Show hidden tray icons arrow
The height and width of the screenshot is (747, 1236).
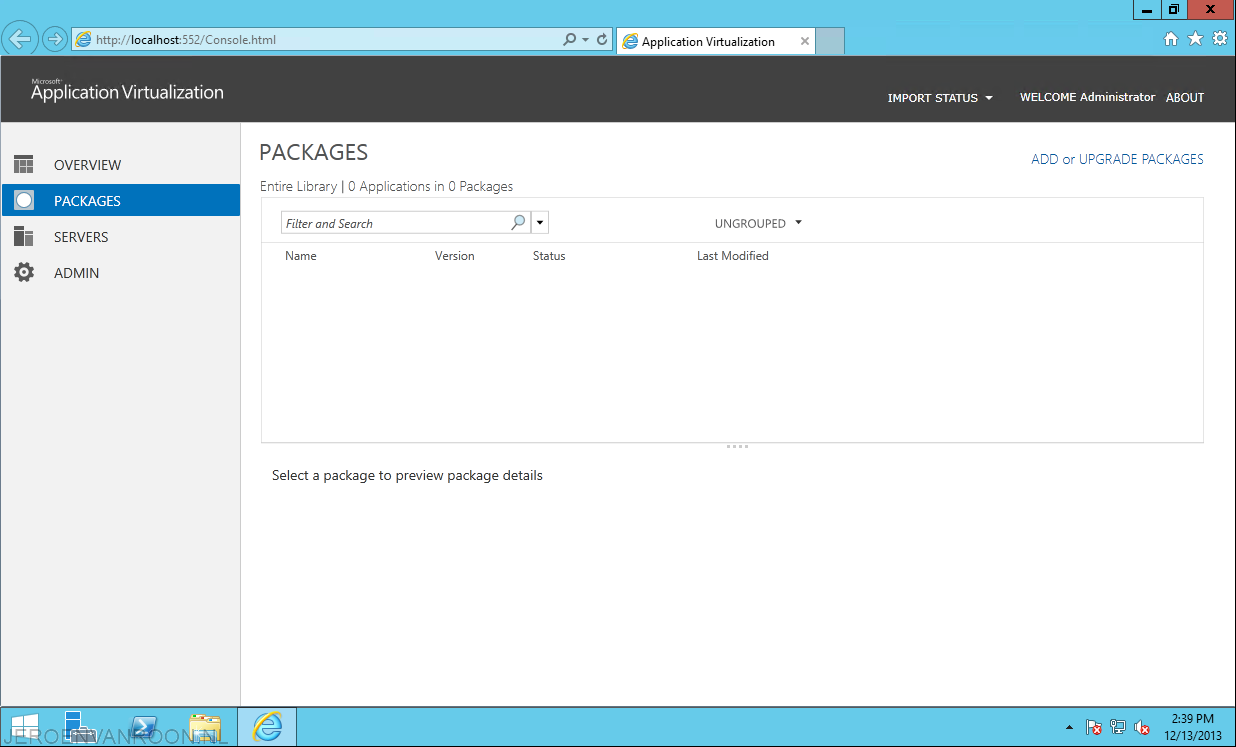[x=1069, y=728]
